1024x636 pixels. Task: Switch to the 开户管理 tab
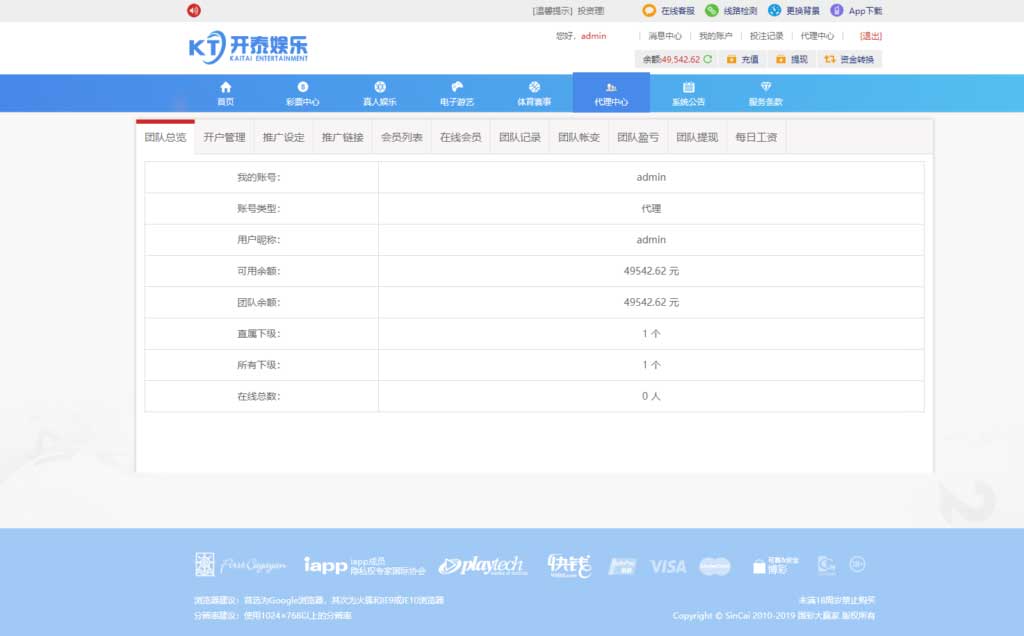tap(224, 137)
